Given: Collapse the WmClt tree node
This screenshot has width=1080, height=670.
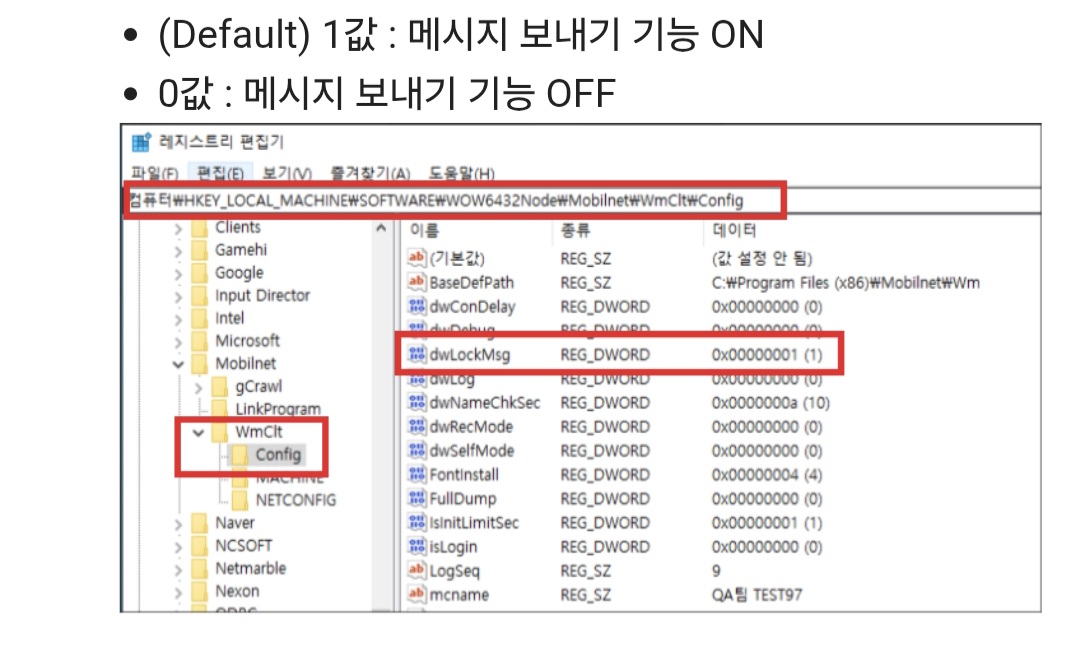Looking at the screenshot, I should (198, 432).
